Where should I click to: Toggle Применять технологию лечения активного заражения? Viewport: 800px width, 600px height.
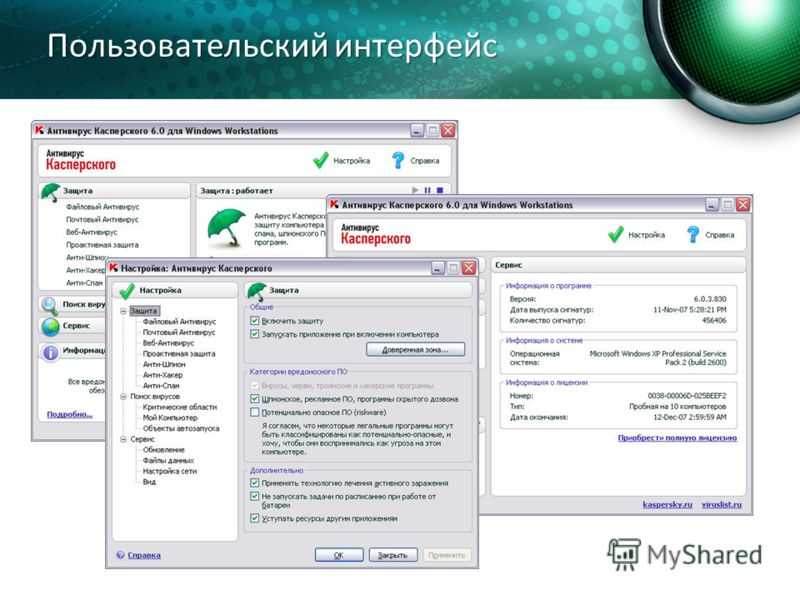(255, 483)
